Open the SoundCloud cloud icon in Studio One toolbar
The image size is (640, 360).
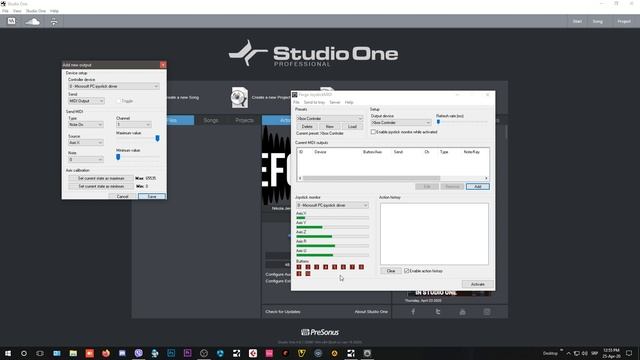[32, 21]
